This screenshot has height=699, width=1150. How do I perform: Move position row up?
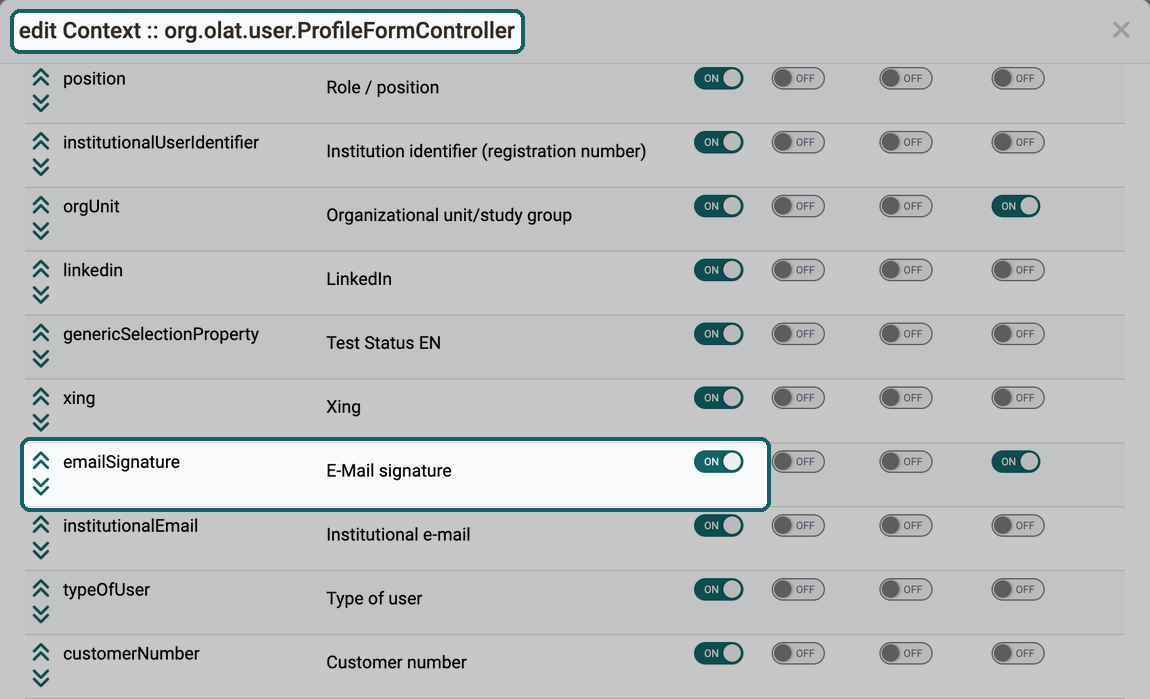click(40, 78)
